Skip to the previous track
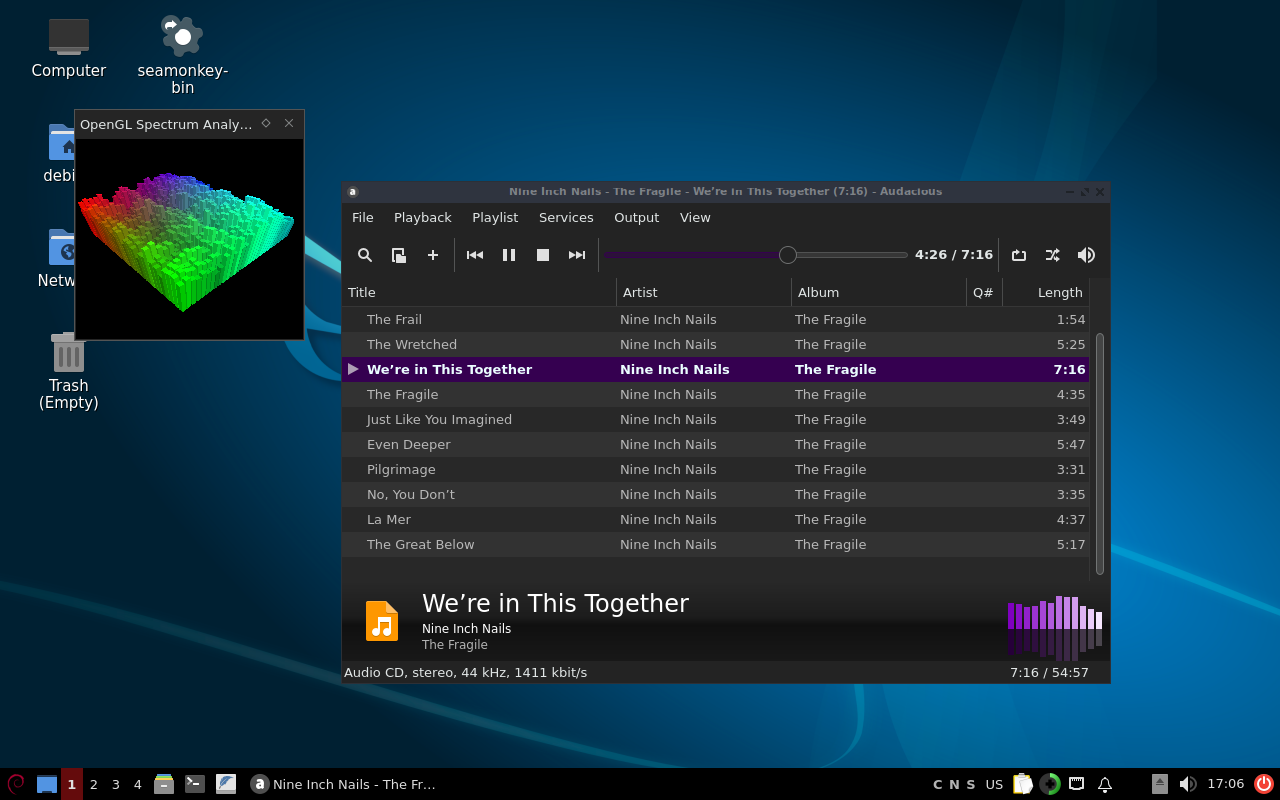1280x800 pixels. 475,255
